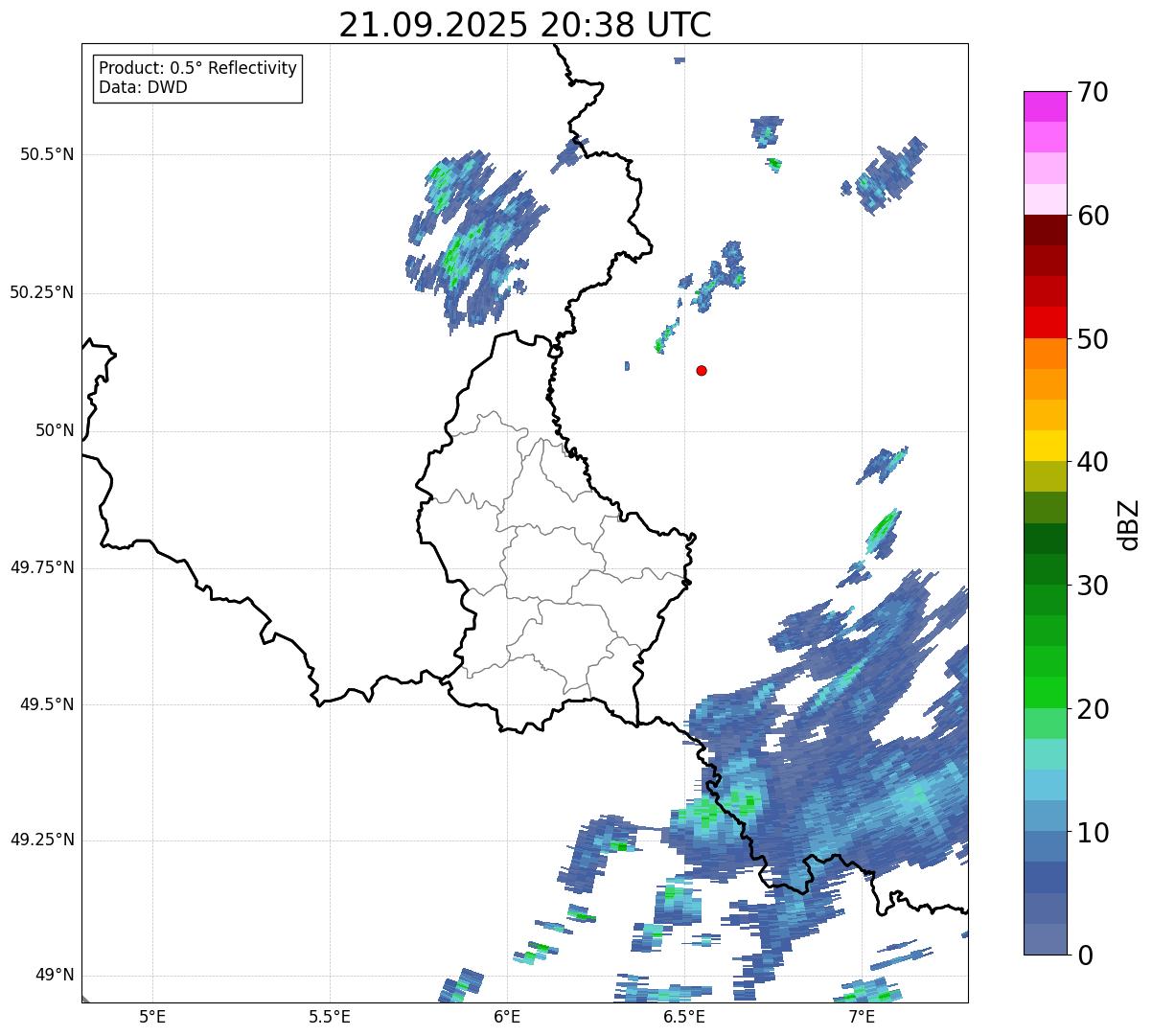Click the red station marker dot
Image resolution: width=1152 pixels, height=1036 pixels.
pyautogui.click(x=702, y=370)
